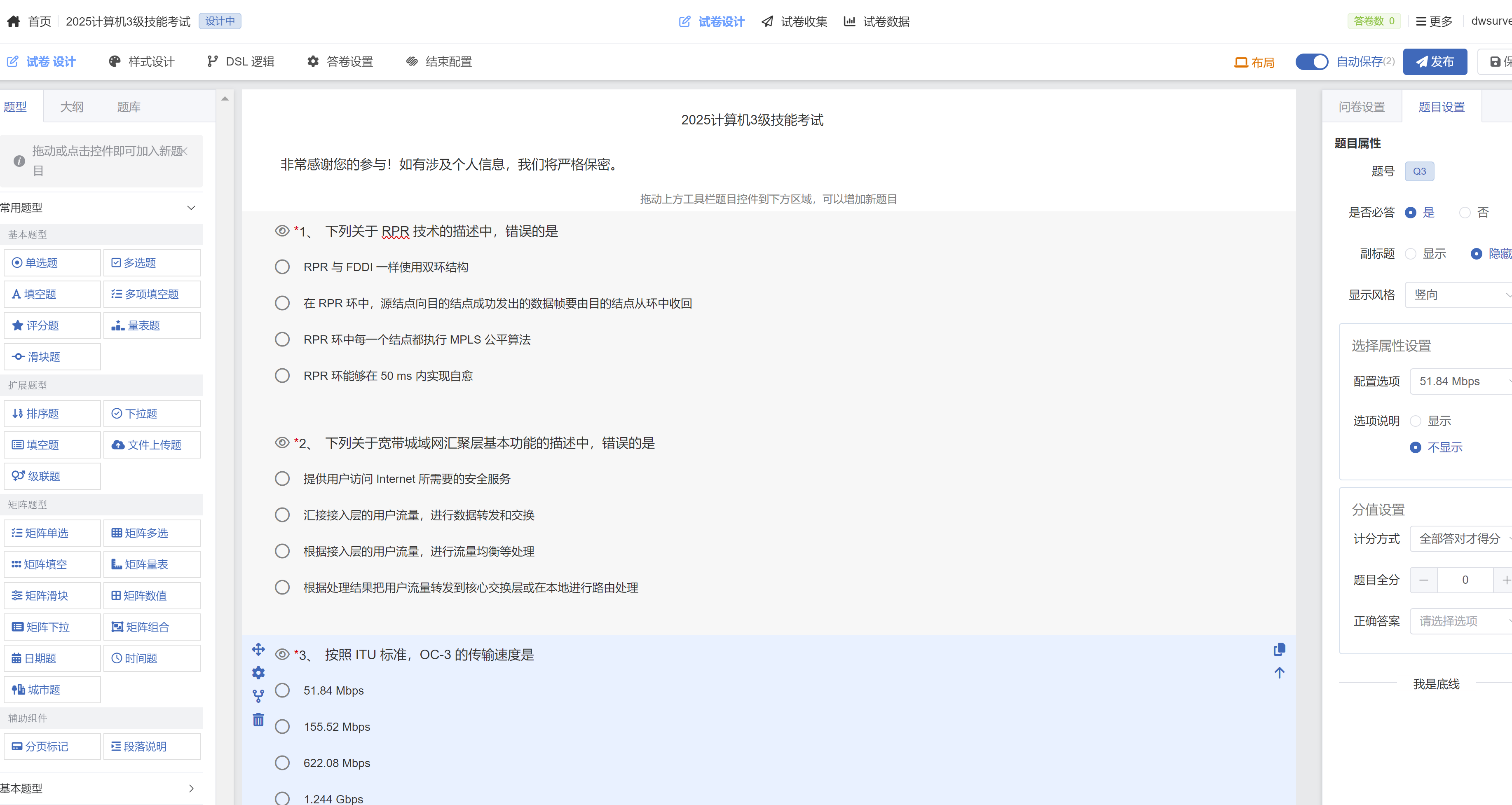Go to 试卷数据
This screenshot has width=1512, height=805.
[x=877, y=22]
